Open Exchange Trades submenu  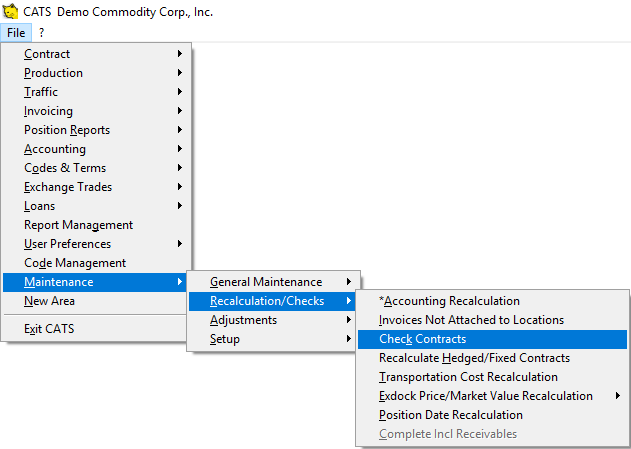[x=95, y=187]
